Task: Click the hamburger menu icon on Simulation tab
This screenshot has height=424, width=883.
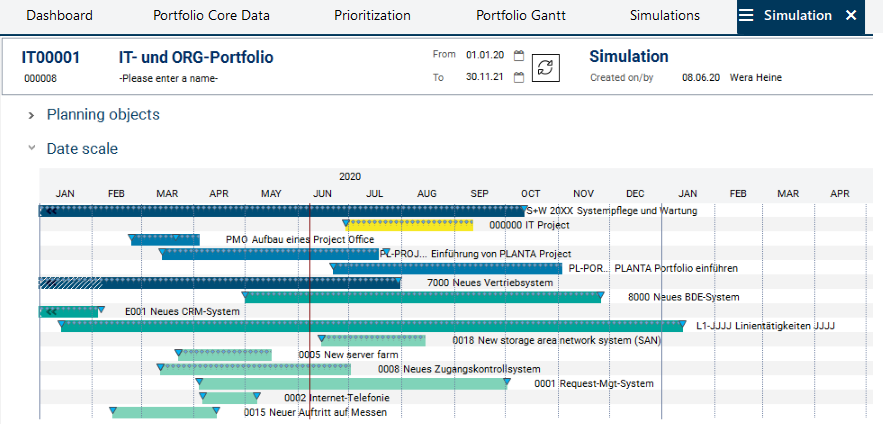Action: [746, 16]
